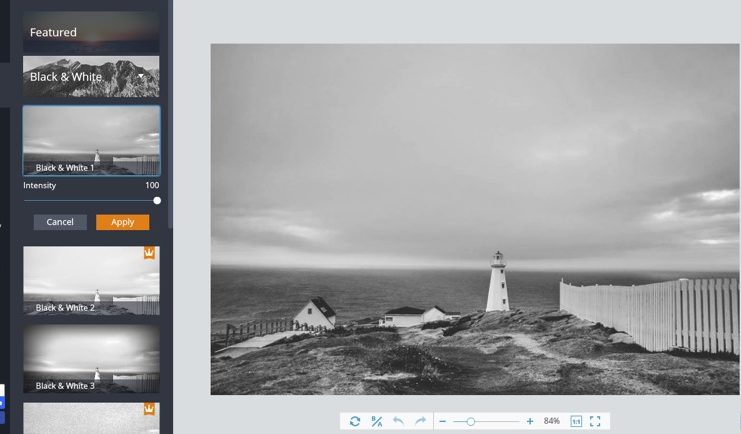741x434 pixels.
Task: Click the crown icon on Black & White 2
Action: (149, 254)
